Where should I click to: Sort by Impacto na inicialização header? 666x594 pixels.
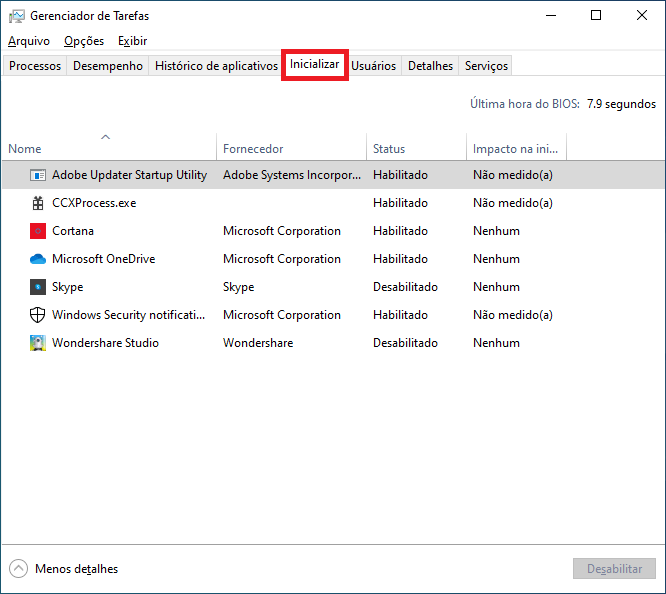click(516, 147)
